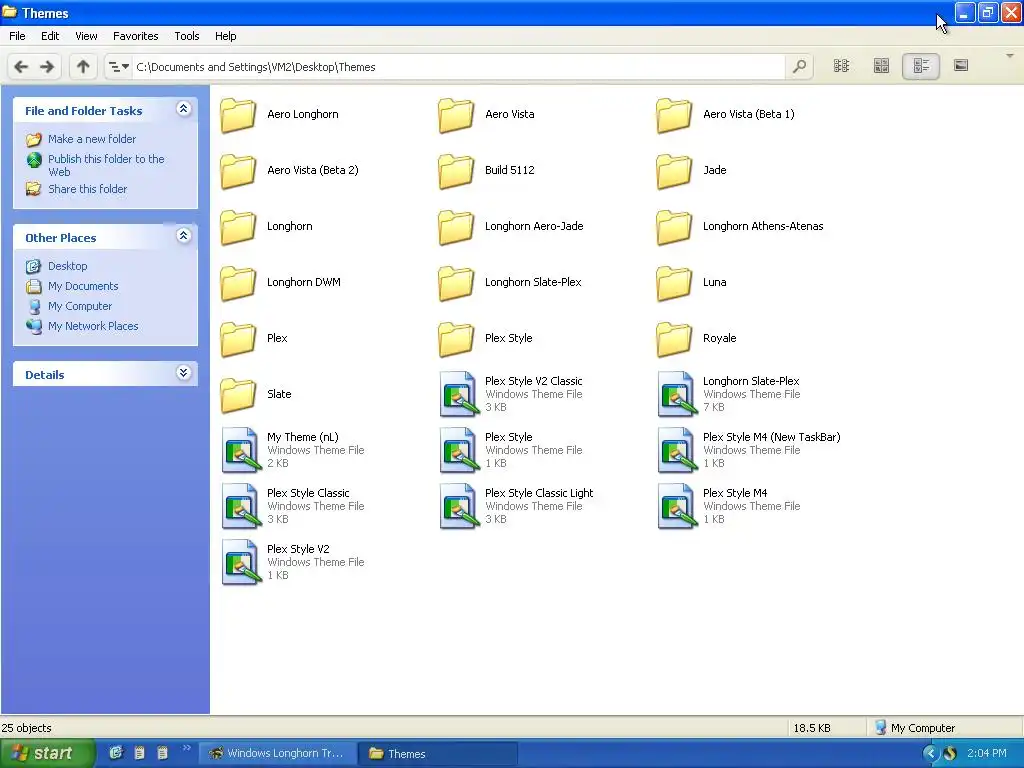Screen dimensions: 1024x768
Task: Select the Plex Style Classic theme file
Action: [293, 506]
